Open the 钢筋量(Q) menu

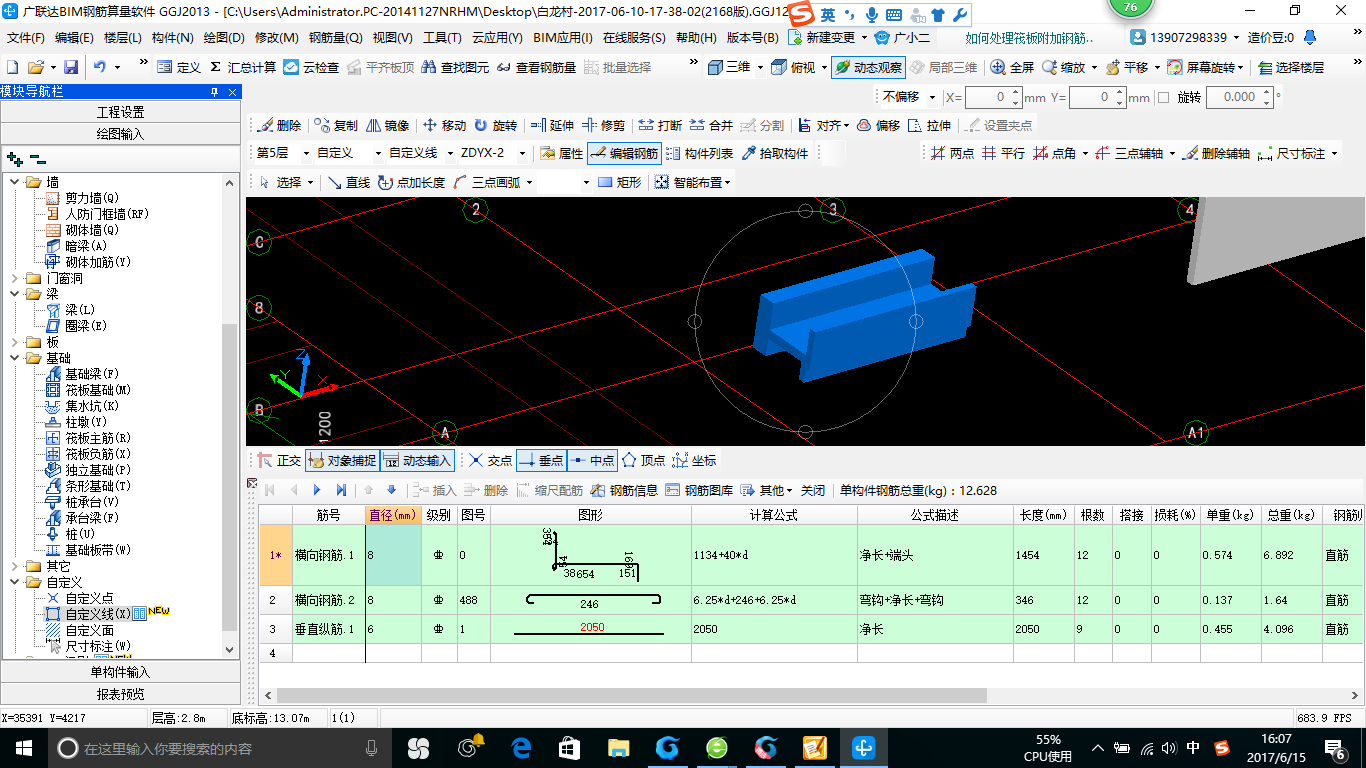pos(335,38)
